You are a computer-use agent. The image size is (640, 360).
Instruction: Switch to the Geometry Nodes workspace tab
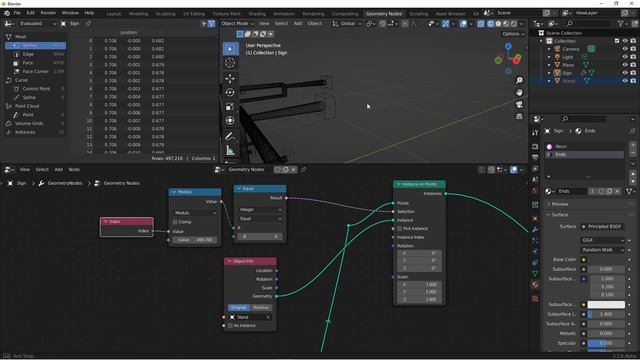pyautogui.click(x=384, y=13)
